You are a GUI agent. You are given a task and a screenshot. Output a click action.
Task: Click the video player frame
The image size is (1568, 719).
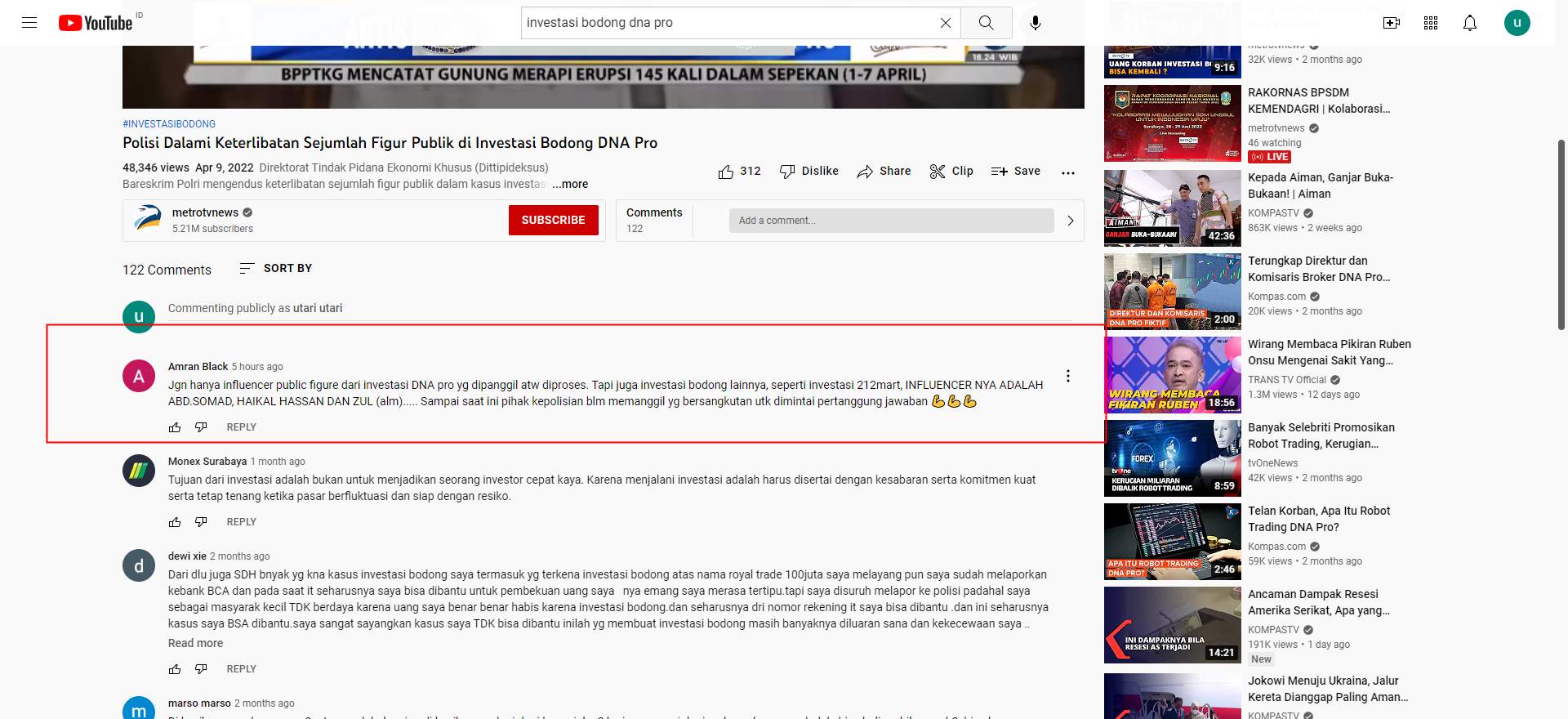coord(604,77)
